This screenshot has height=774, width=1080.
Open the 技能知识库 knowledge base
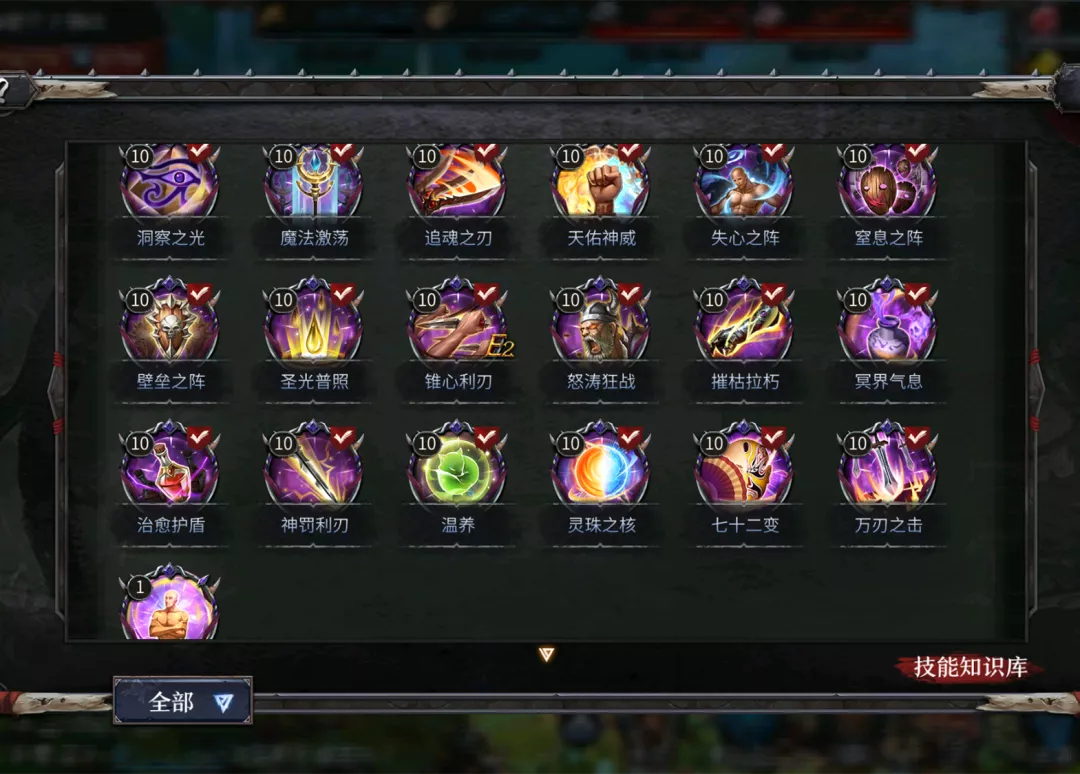click(x=970, y=667)
